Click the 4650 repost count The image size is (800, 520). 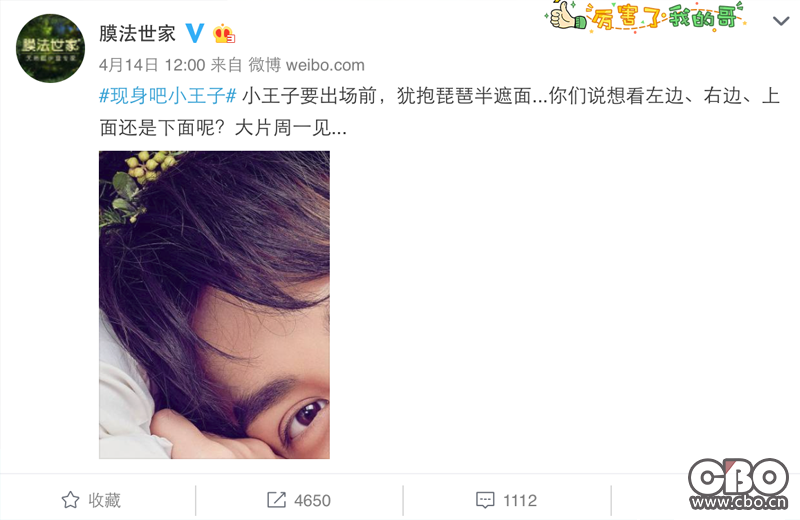(312, 501)
